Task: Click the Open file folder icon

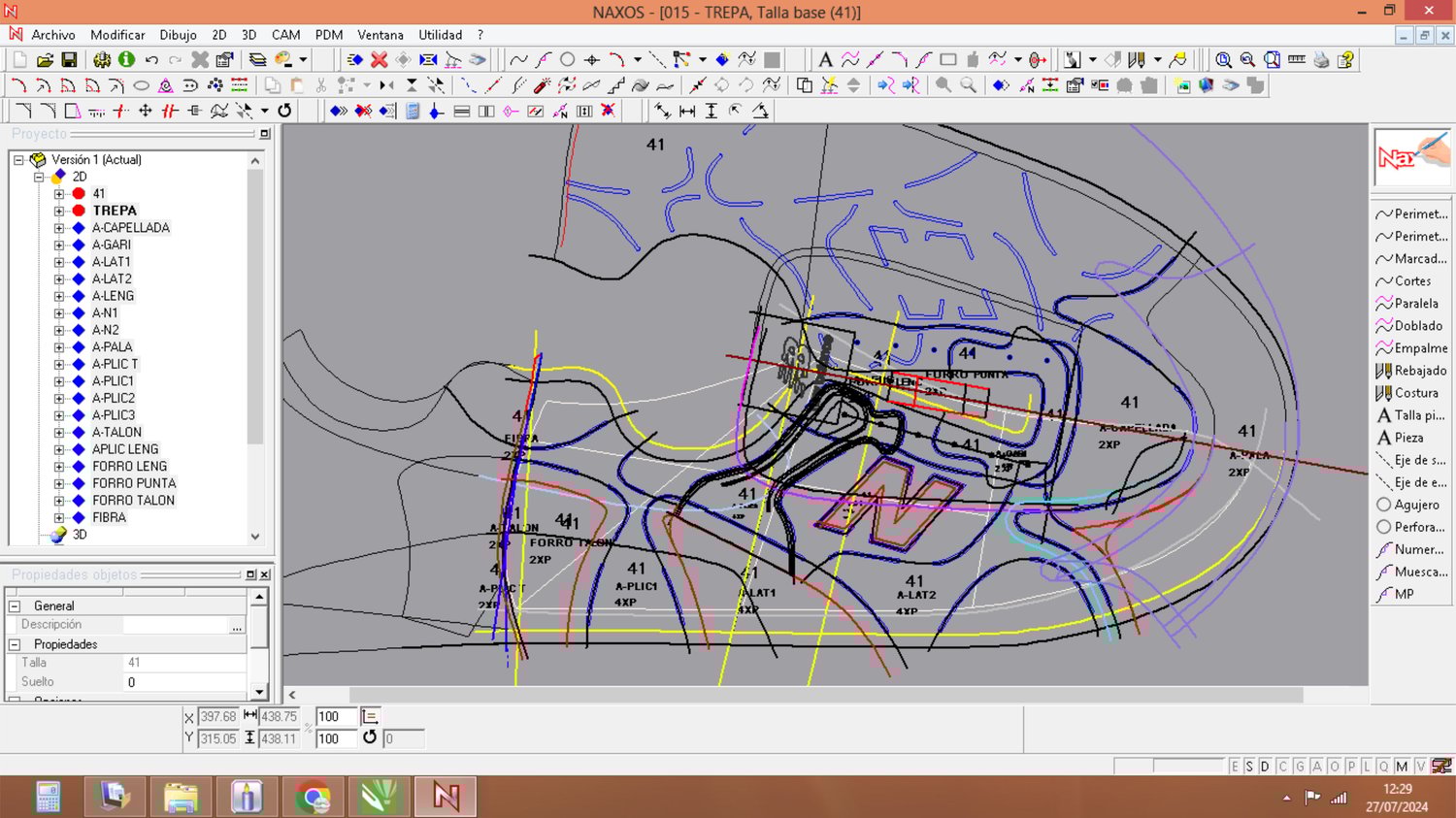Action: point(45,60)
